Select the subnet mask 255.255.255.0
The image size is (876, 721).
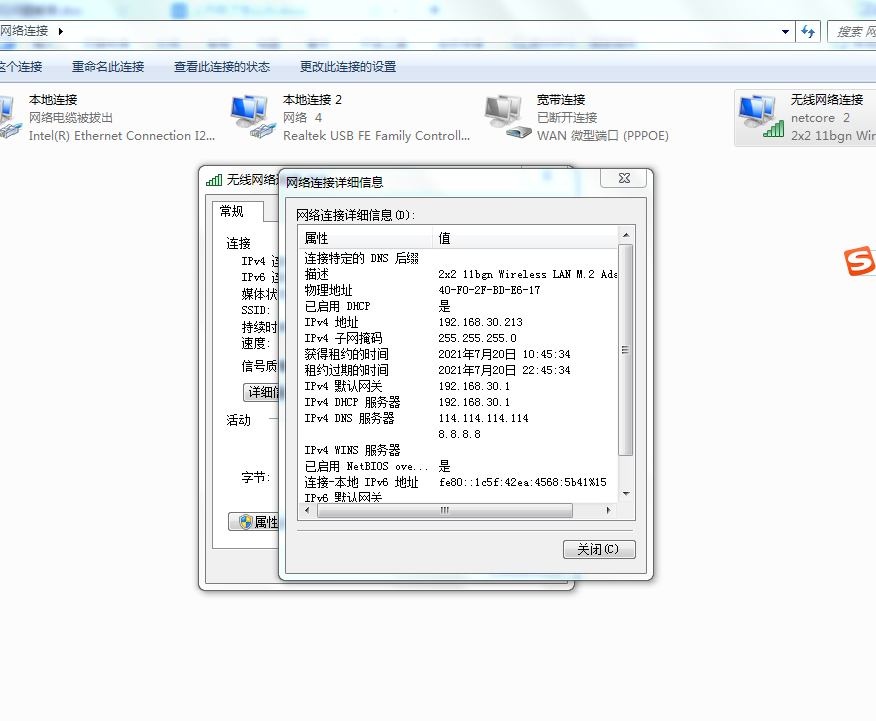tap(478, 338)
